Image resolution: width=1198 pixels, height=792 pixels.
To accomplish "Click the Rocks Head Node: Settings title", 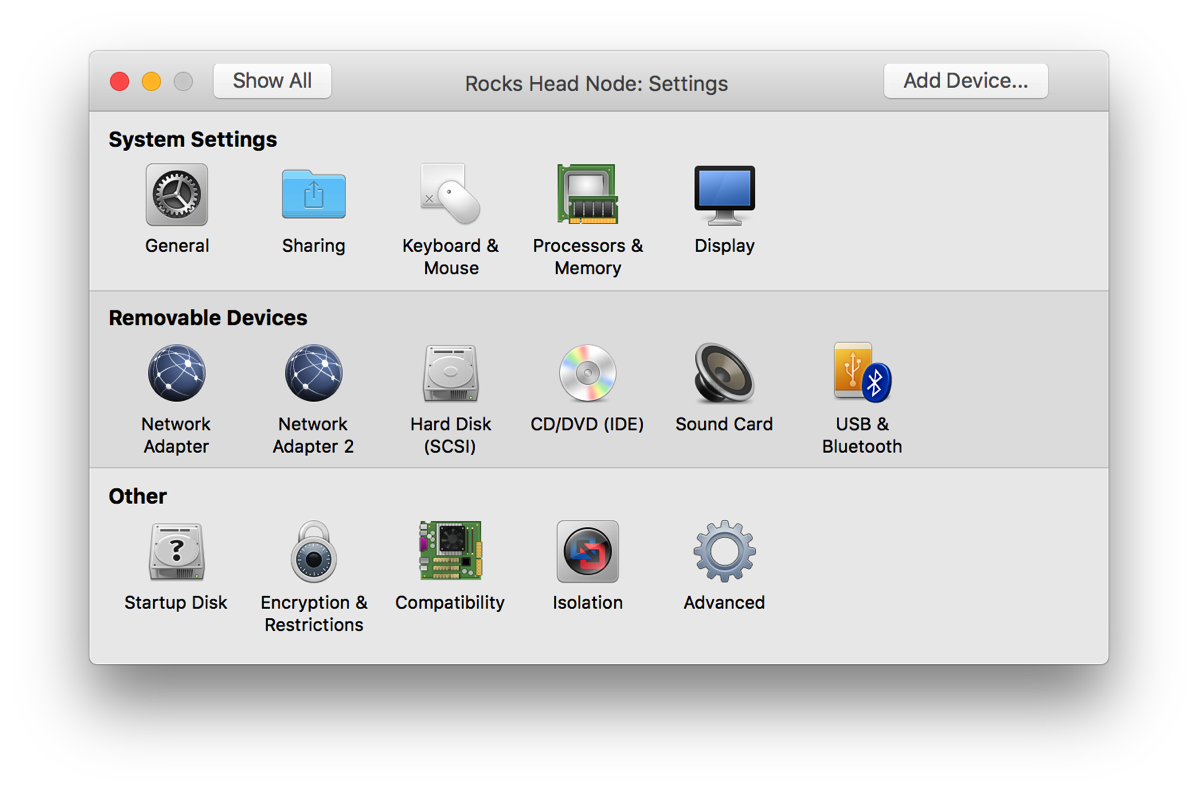I will pyautogui.click(x=597, y=83).
